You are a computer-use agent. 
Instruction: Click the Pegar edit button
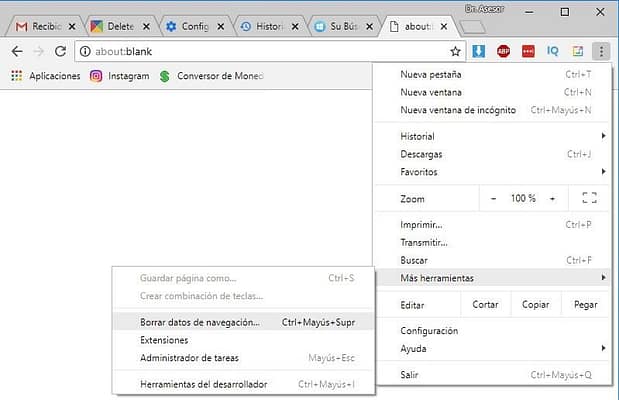pos(585,304)
